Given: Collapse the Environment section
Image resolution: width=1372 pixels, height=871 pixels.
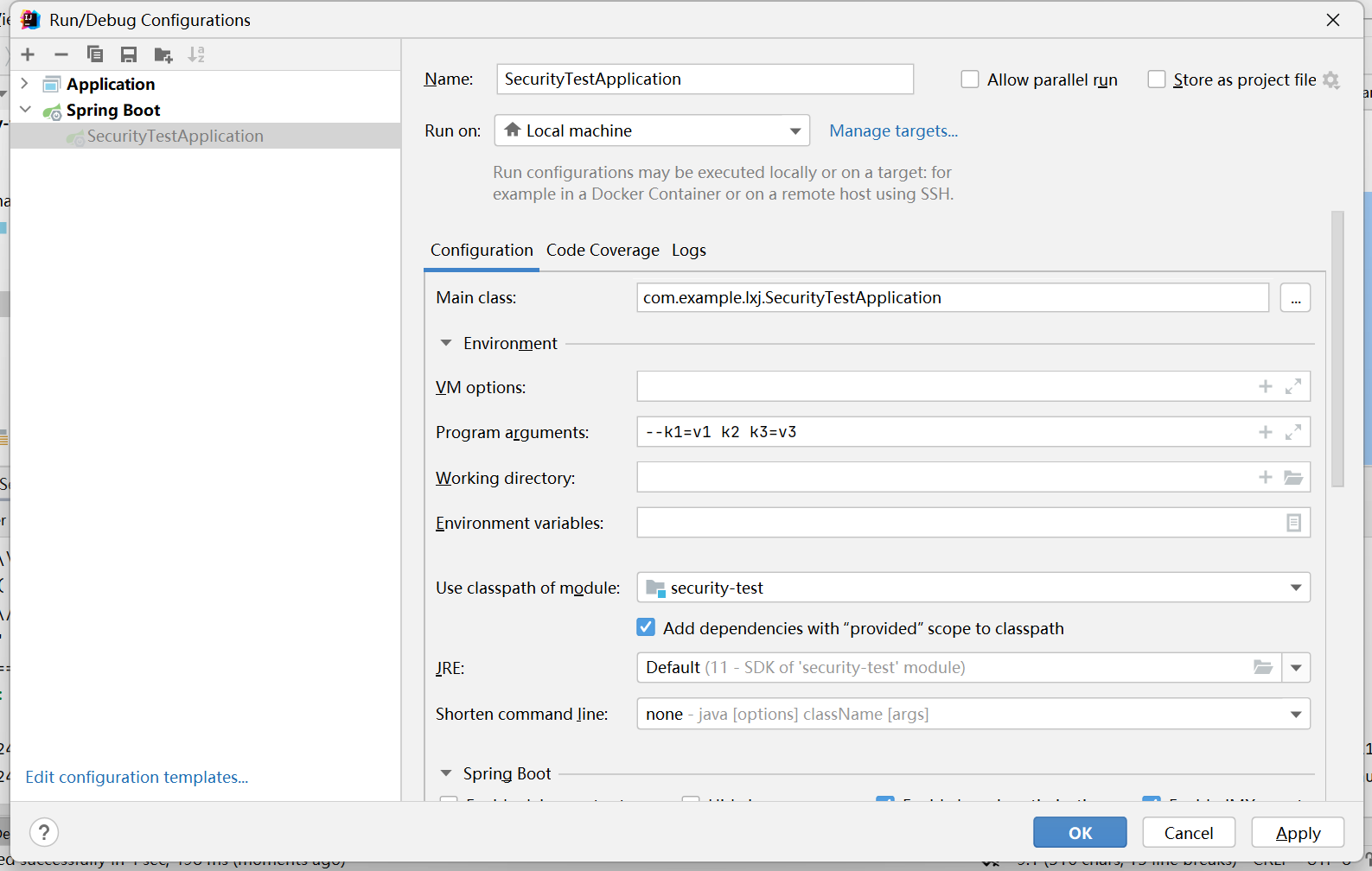Looking at the screenshot, I should point(446,343).
